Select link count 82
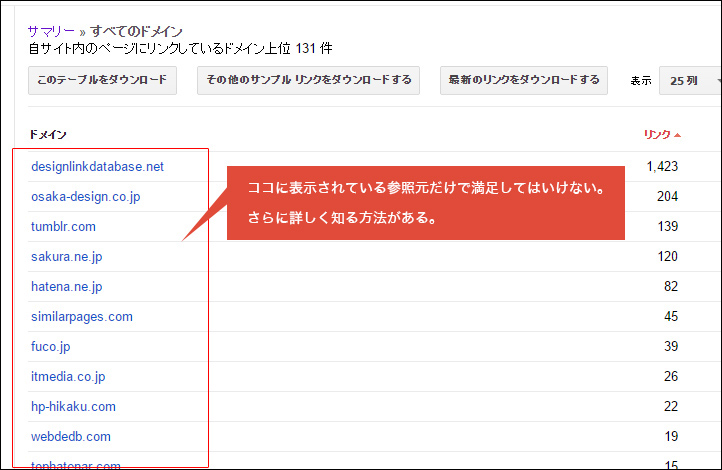The image size is (722, 470). [x=671, y=286]
